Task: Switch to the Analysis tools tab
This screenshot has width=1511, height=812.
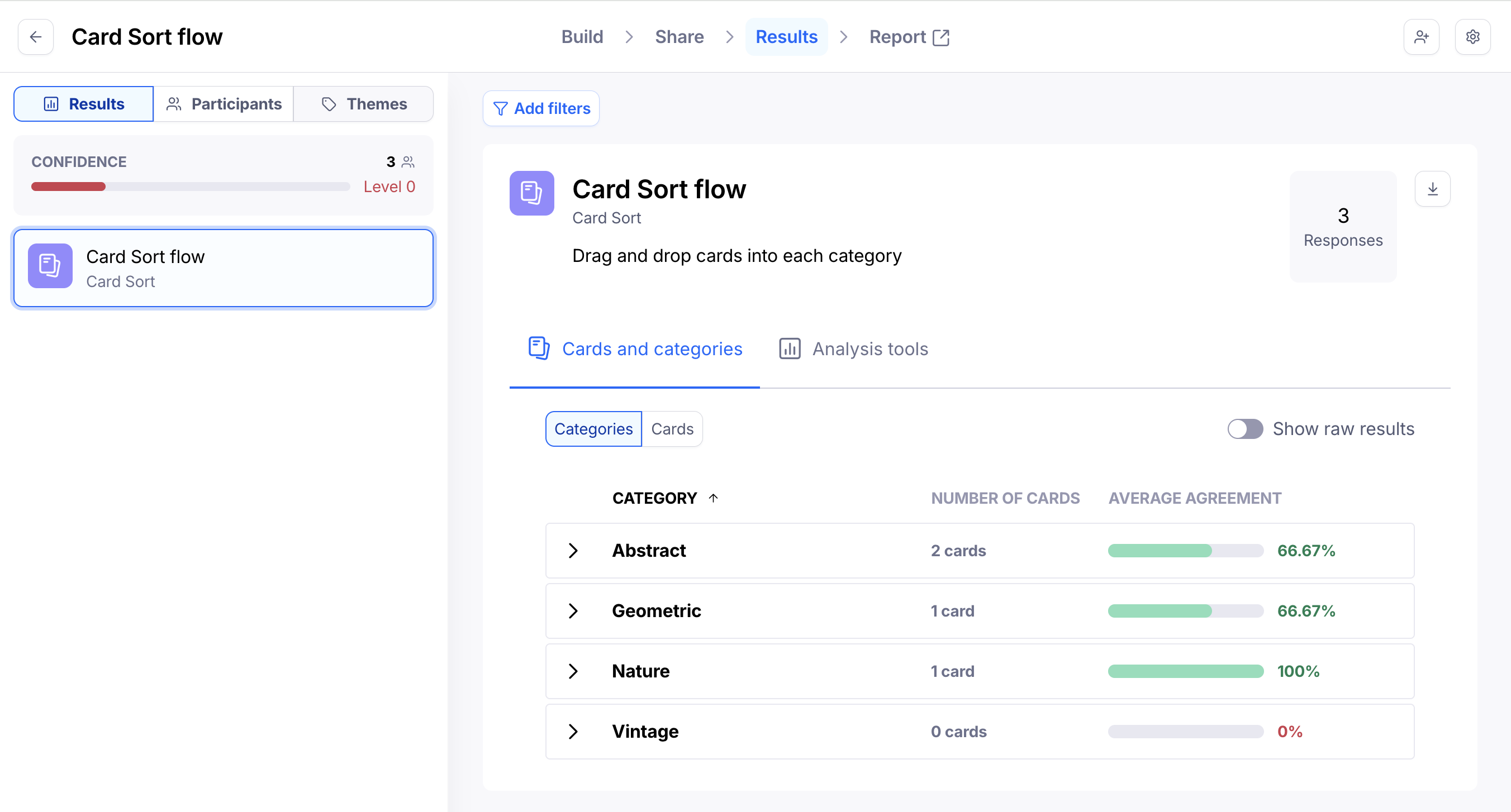Action: 853,349
